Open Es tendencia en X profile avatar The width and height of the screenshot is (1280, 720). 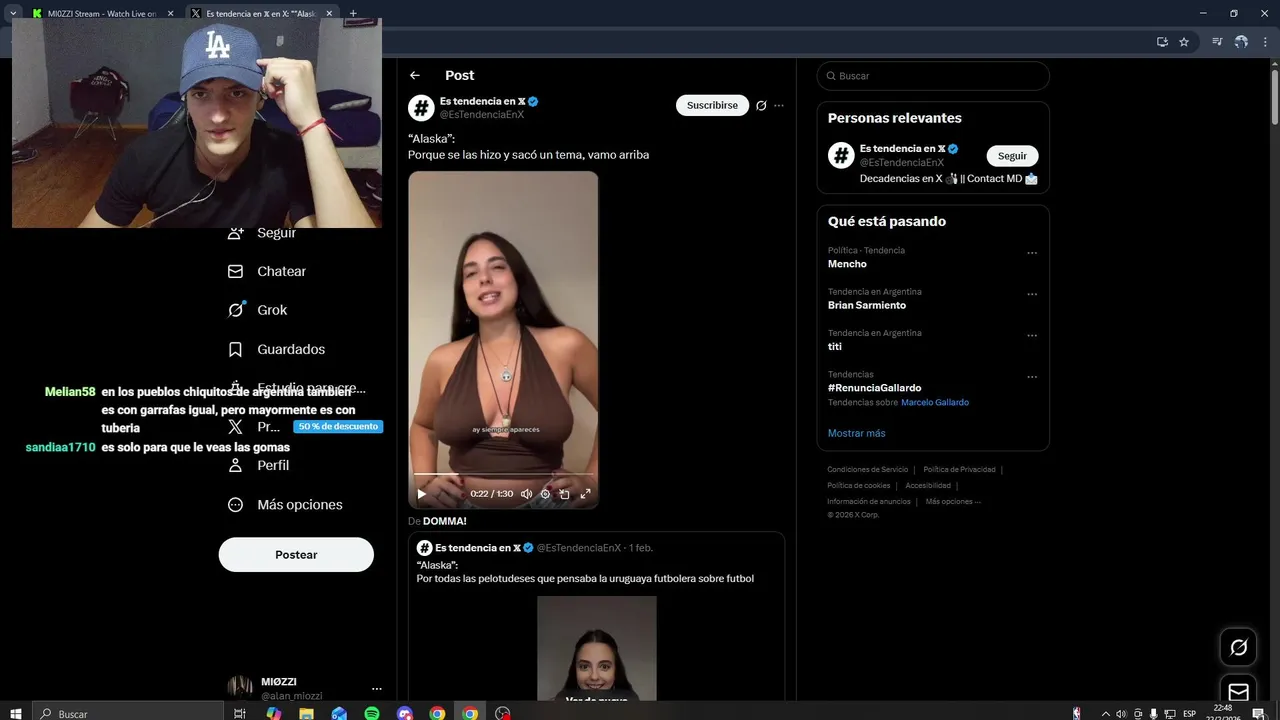(421, 107)
